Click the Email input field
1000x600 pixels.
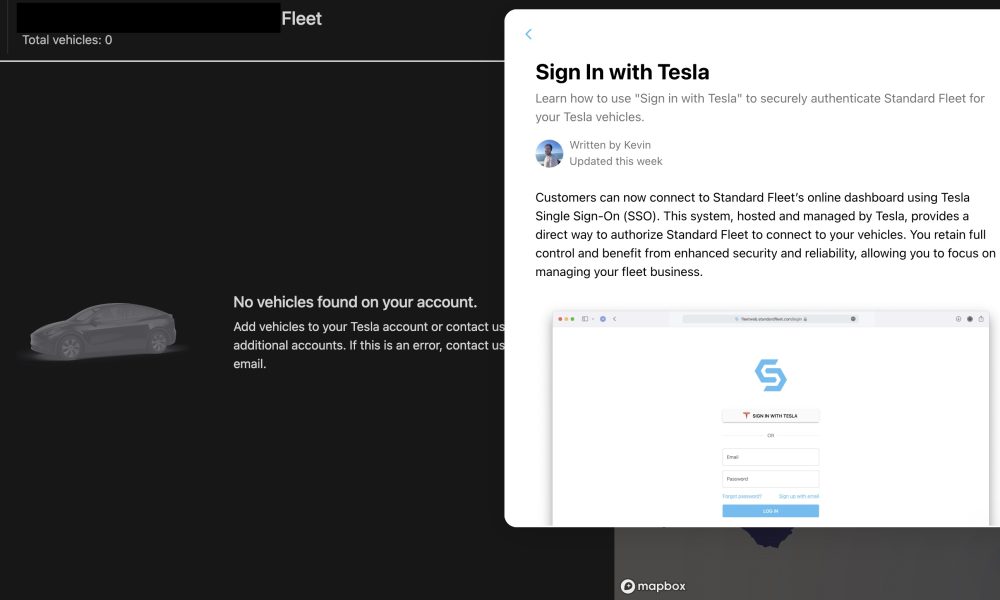770,457
